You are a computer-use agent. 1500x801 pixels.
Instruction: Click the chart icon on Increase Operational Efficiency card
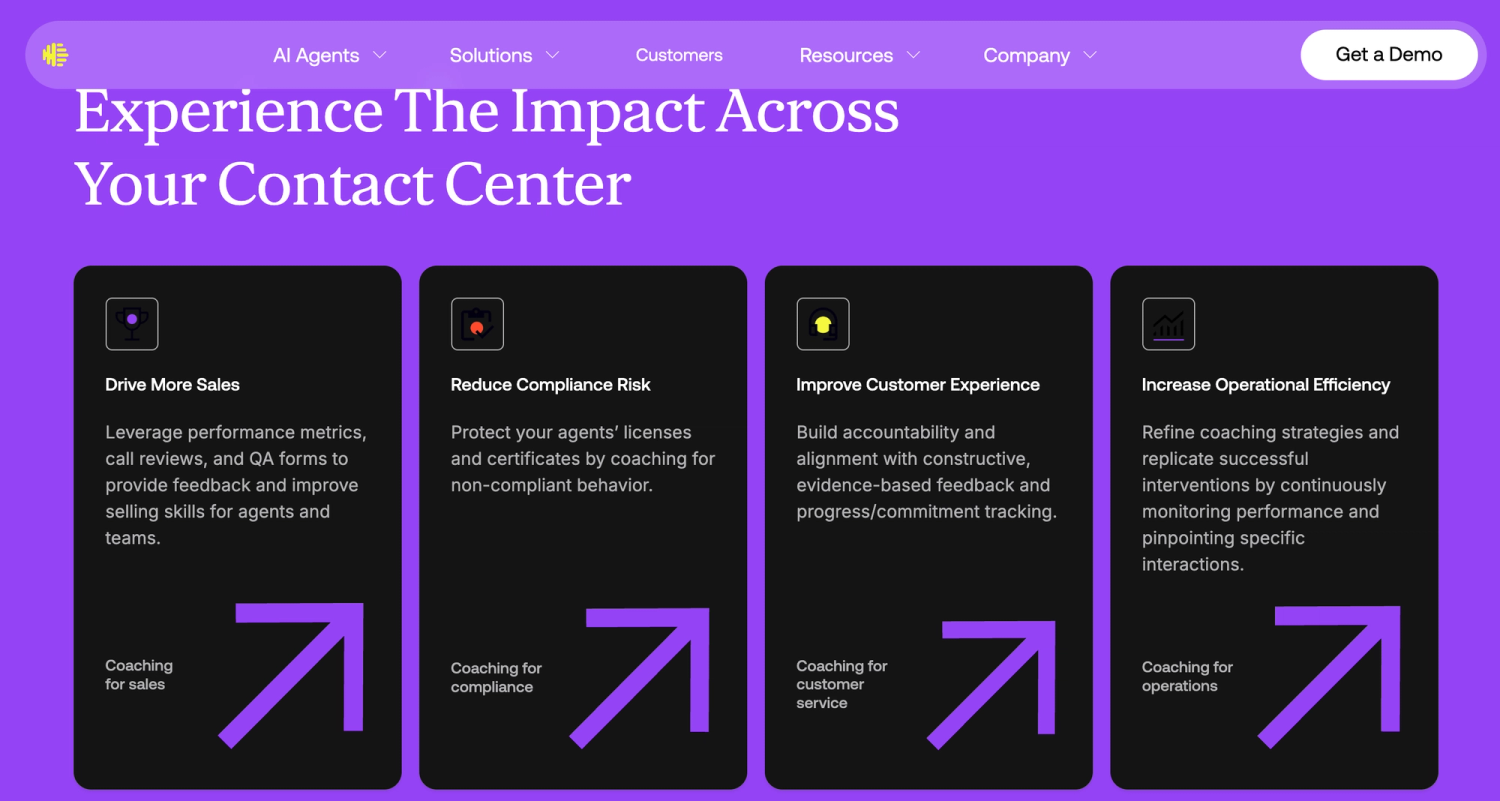1168,324
